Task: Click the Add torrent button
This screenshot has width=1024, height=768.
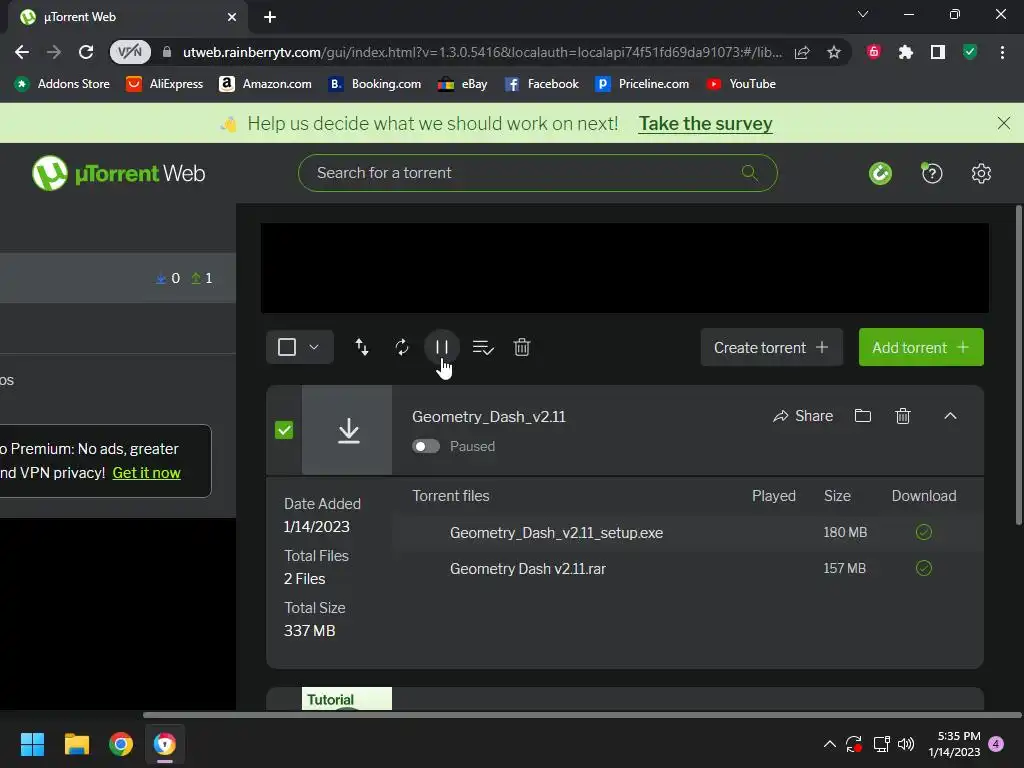Action: 921,347
